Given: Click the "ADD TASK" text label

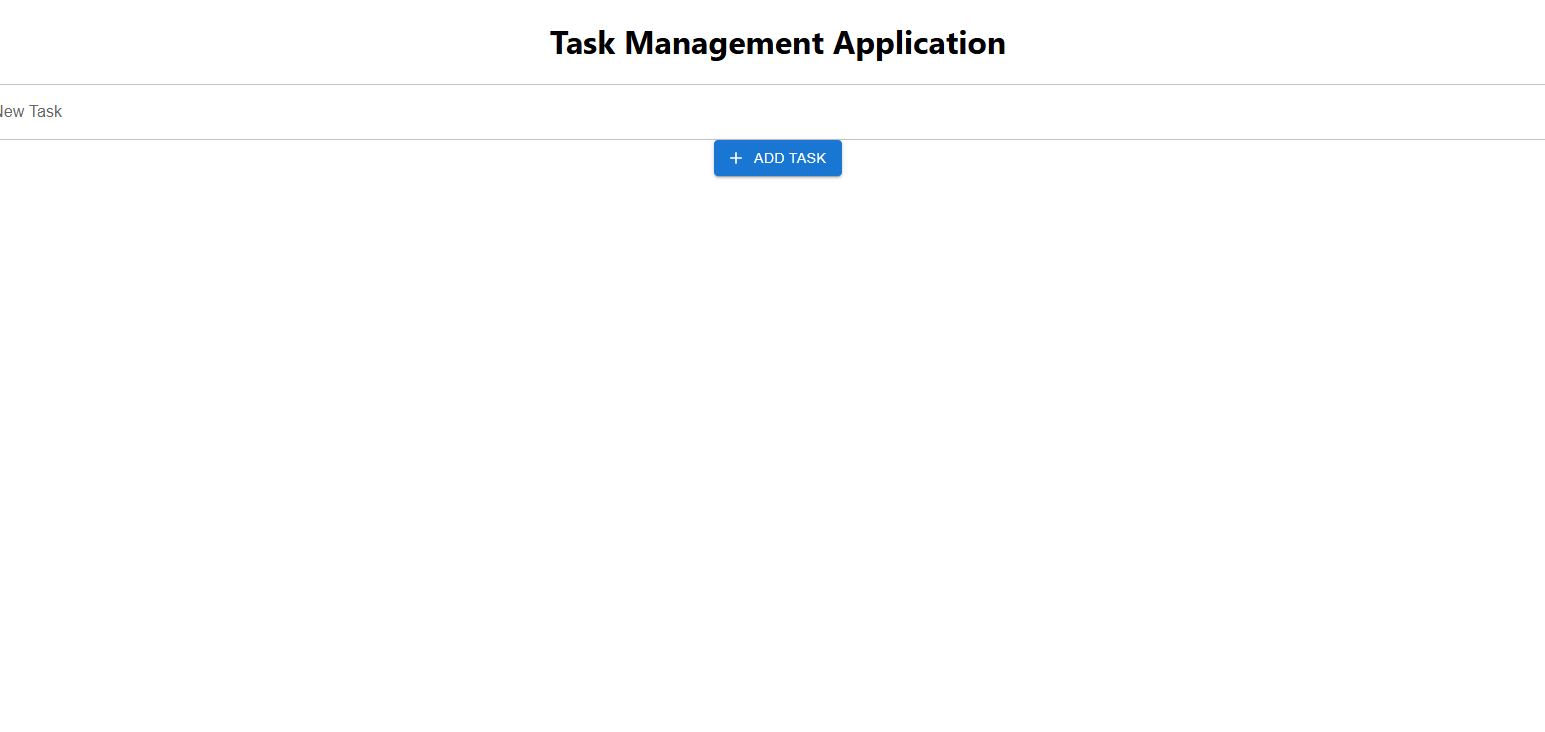Looking at the screenshot, I should coord(790,158).
